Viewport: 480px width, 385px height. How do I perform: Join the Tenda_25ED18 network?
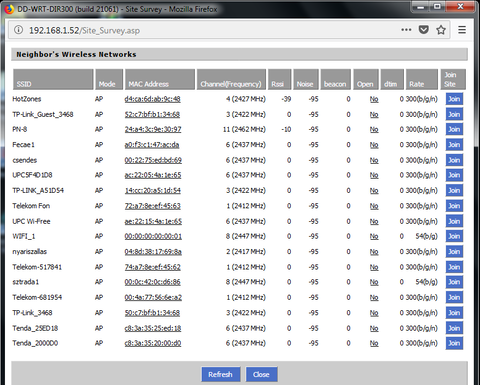(454, 328)
